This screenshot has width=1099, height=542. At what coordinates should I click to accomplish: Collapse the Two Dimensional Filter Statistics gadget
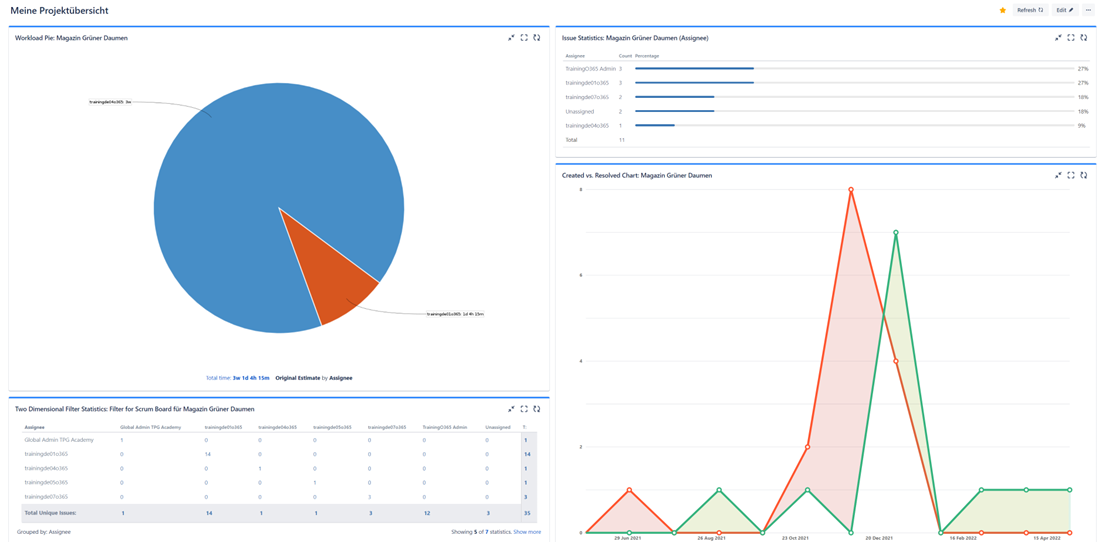(511, 409)
